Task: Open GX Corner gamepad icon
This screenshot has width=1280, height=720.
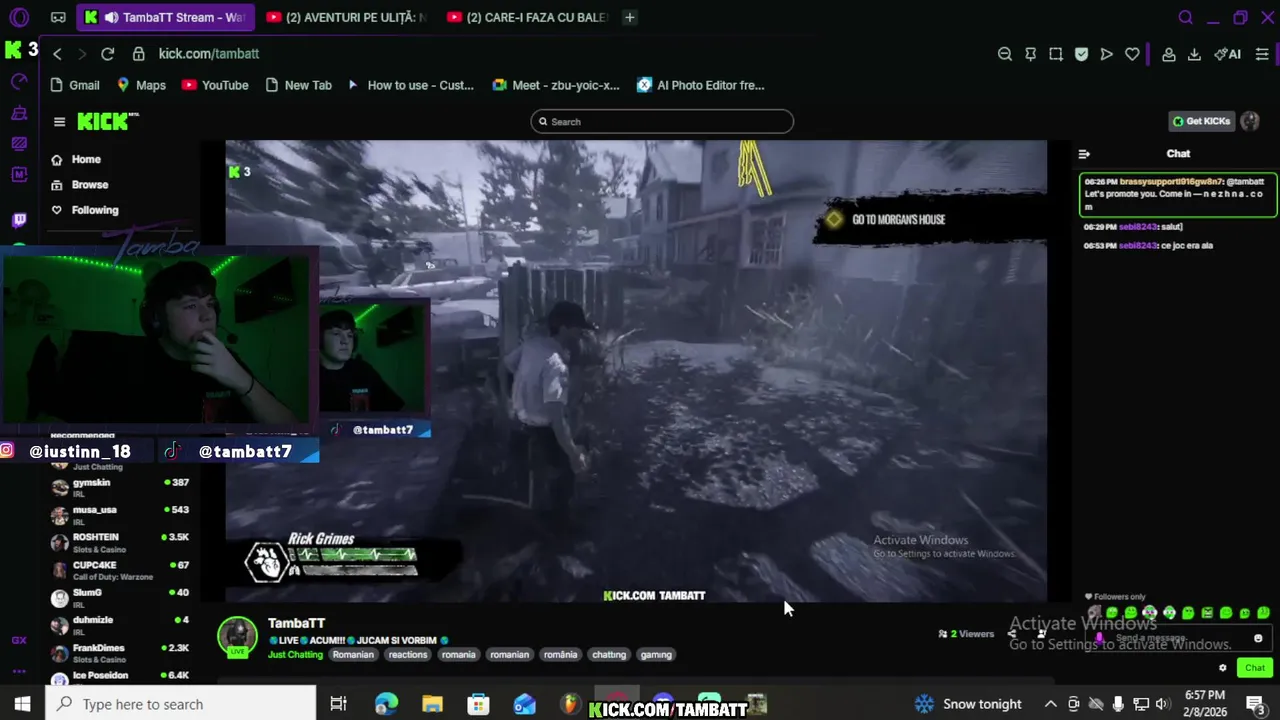Action: tap(58, 17)
